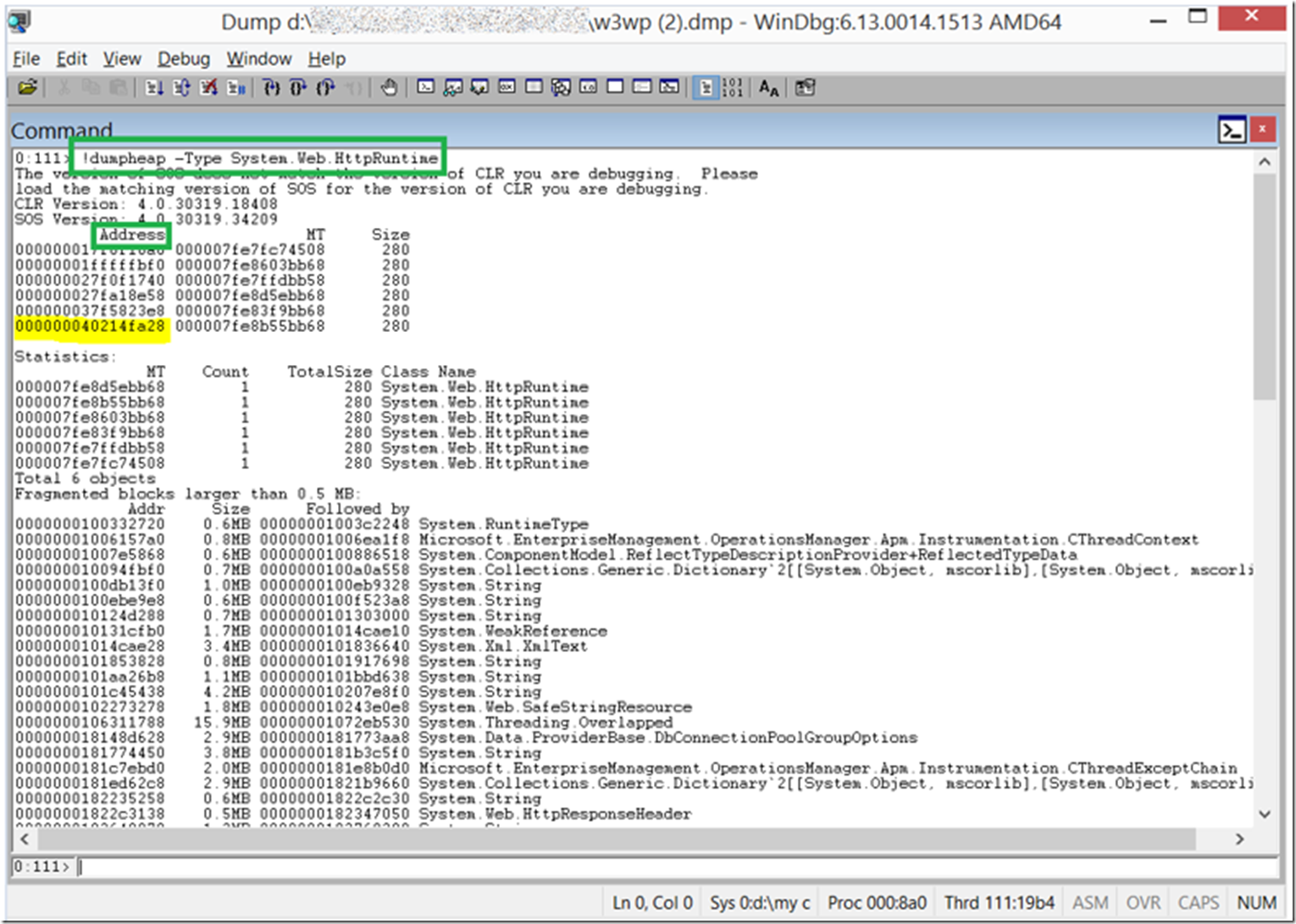Screen dimensions: 1296x924
Task: Click the Options toolbar icon
Action: 805,87
